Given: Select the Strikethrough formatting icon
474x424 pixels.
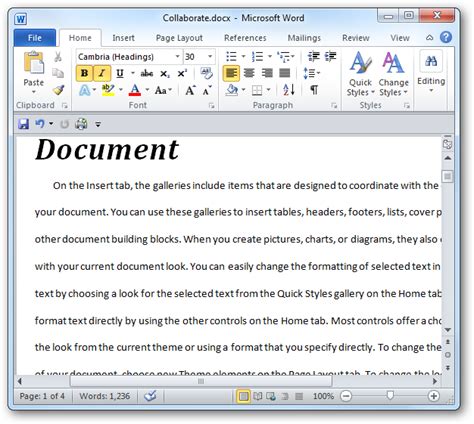Looking at the screenshot, I should (147, 73).
